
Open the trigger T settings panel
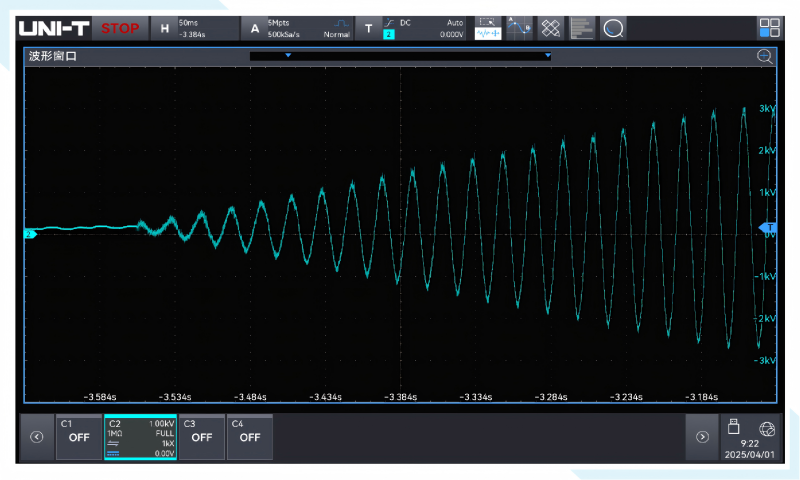point(368,28)
